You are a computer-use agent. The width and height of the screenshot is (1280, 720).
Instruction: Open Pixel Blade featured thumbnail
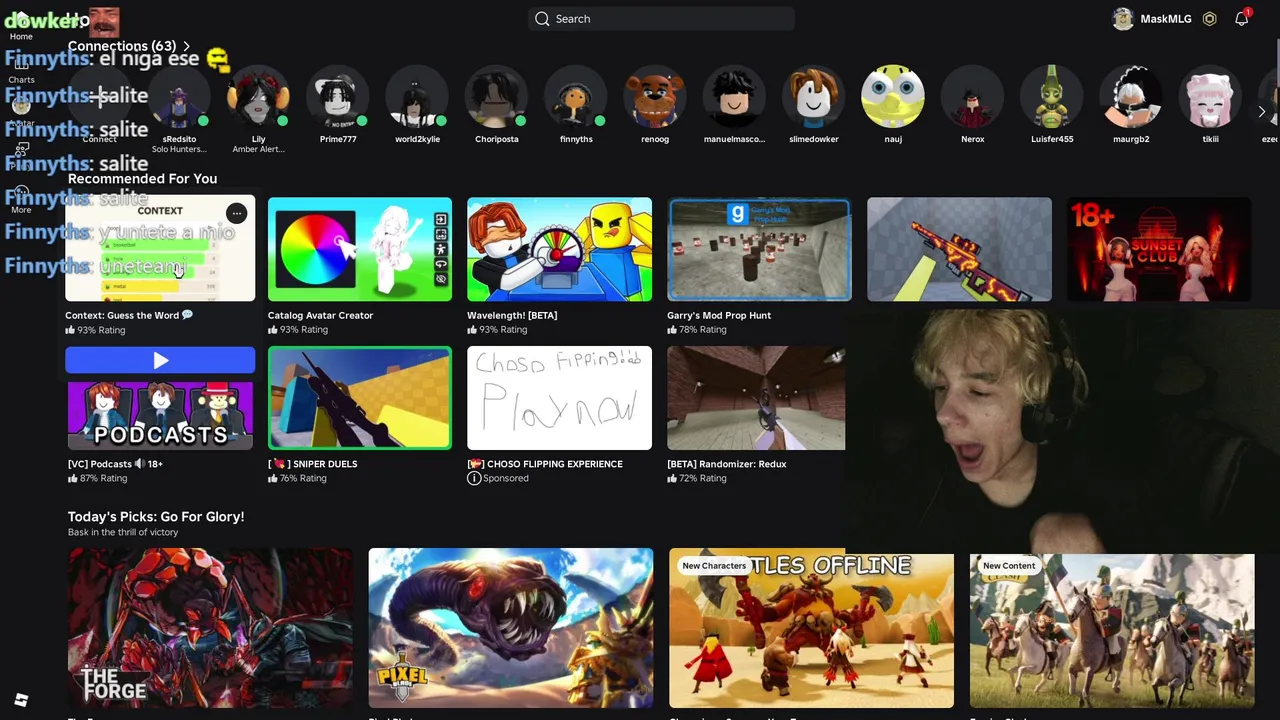[511, 628]
